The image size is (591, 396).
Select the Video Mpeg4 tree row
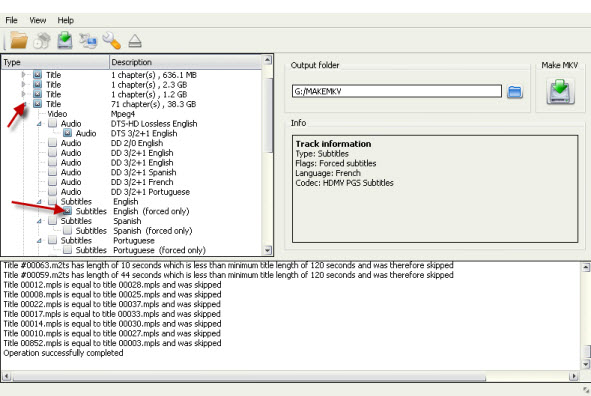point(130,114)
